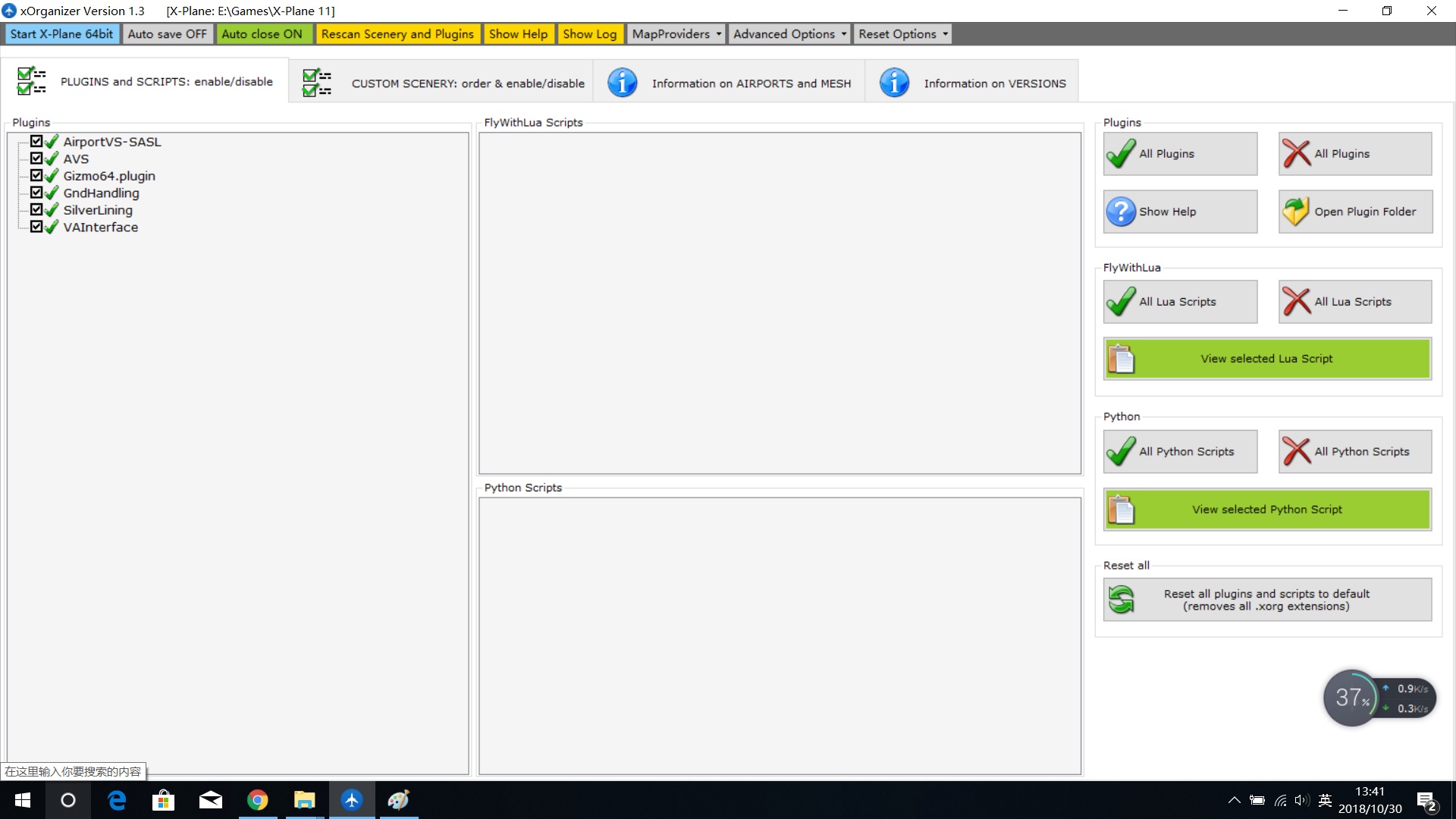The height and width of the screenshot is (819, 1456).
Task: Click Start X-Plane 64bit
Action: coord(61,34)
